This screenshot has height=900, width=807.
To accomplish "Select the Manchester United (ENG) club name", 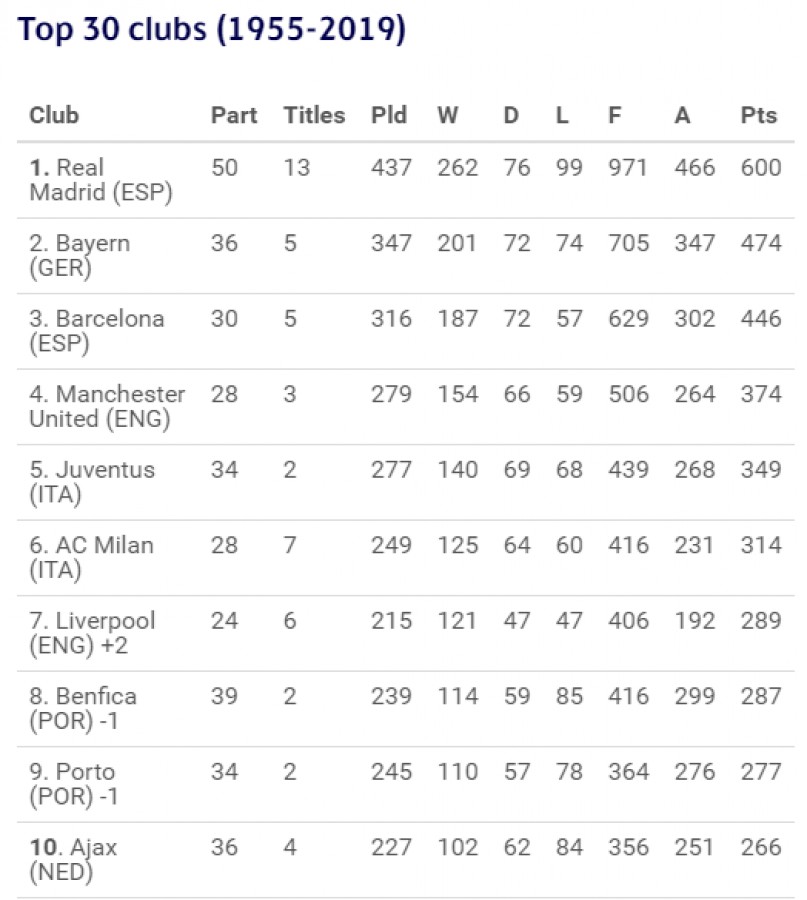I will click(x=107, y=407).
